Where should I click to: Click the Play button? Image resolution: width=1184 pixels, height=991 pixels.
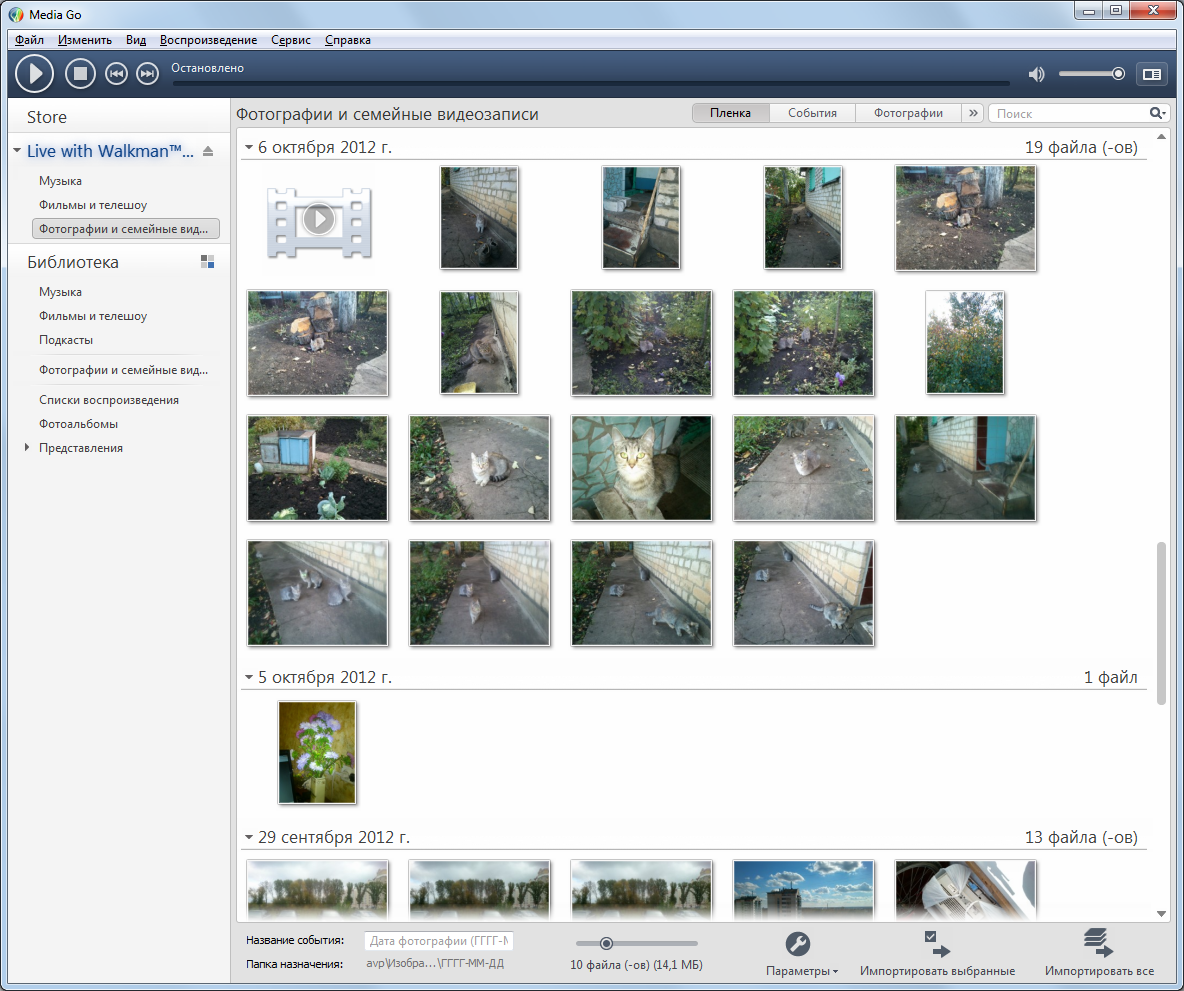point(35,74)
